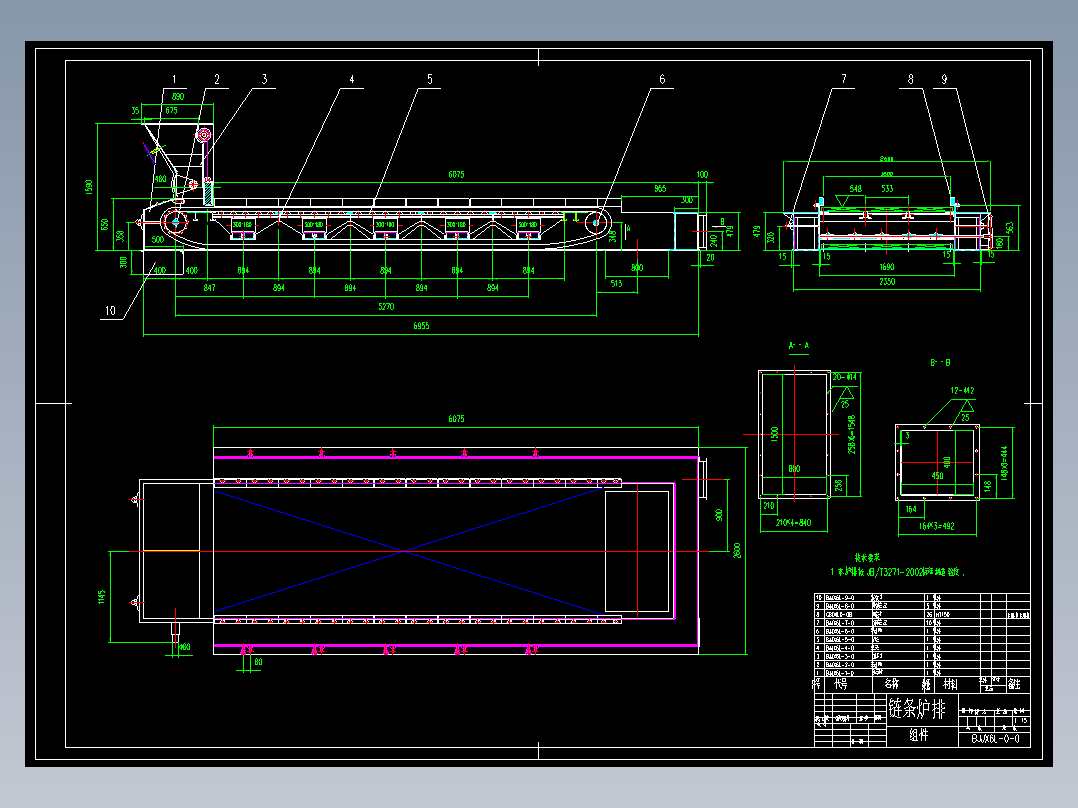Screen dimensions: 1078x808
Task: Select the 650 vertical dimension in the side view
Action: pyautogui.click(x=104, y=225)
